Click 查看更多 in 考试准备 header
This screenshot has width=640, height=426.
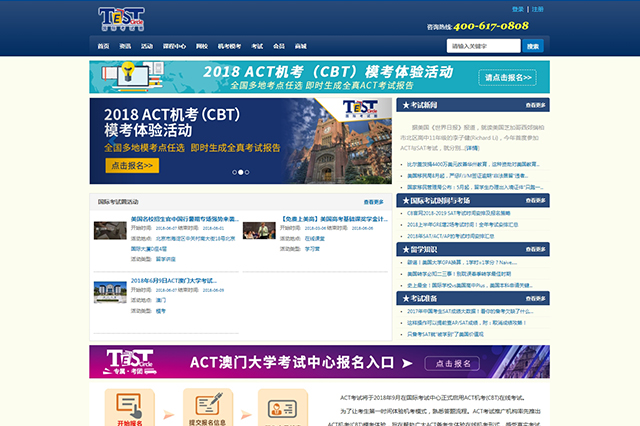pyautogui.click(x=536, y=299)
